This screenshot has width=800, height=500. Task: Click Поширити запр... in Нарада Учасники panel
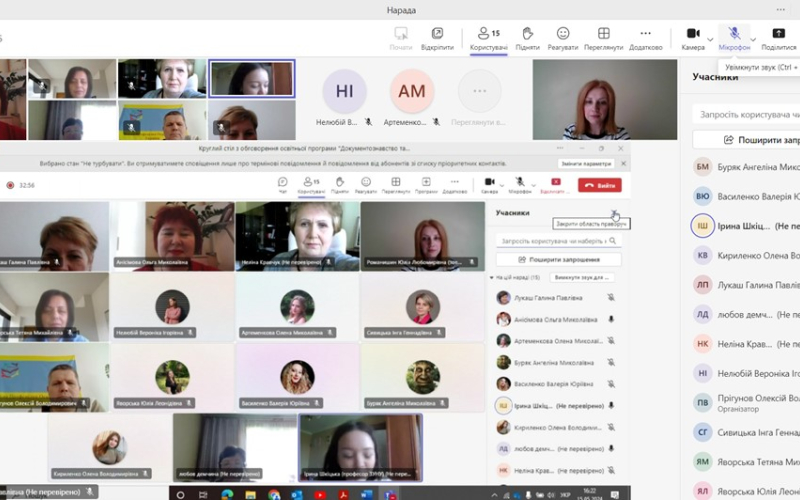click(746, 140)
